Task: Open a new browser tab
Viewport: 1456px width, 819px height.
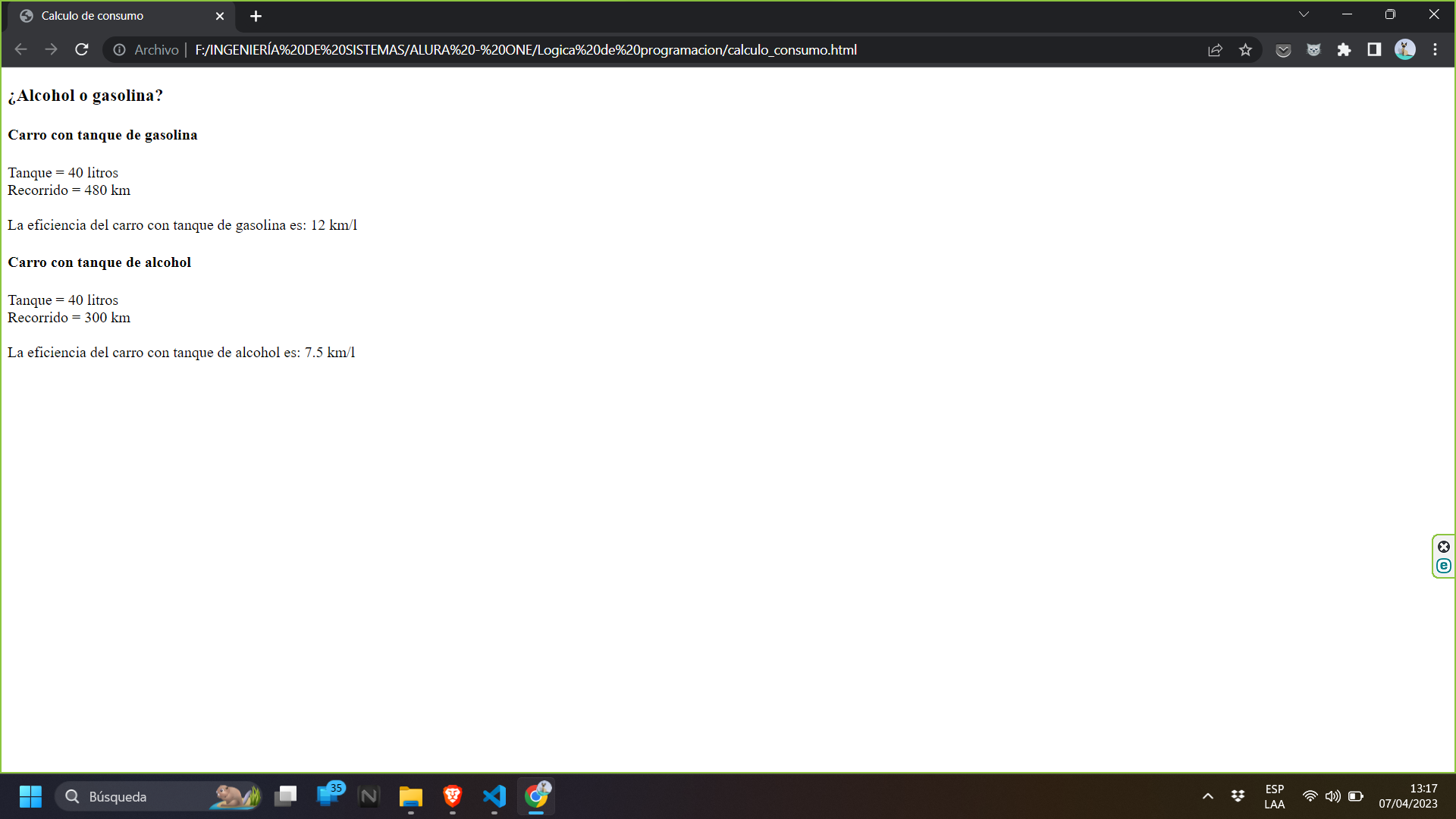Action: (x=256, y=16)
